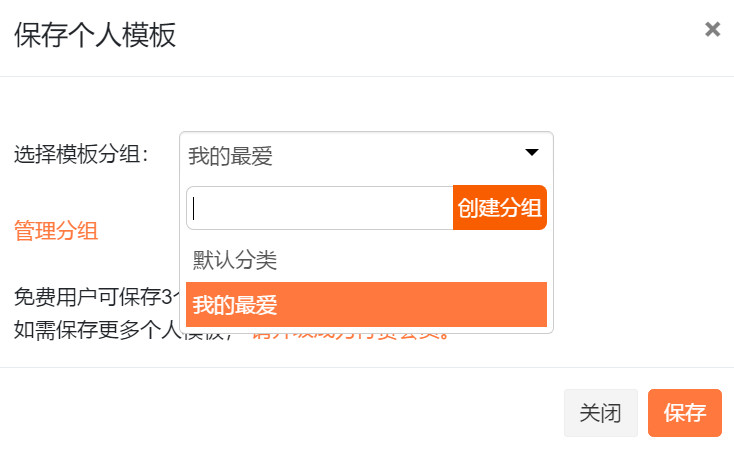Dismiss the save template dialog via X

pos(712,29)
